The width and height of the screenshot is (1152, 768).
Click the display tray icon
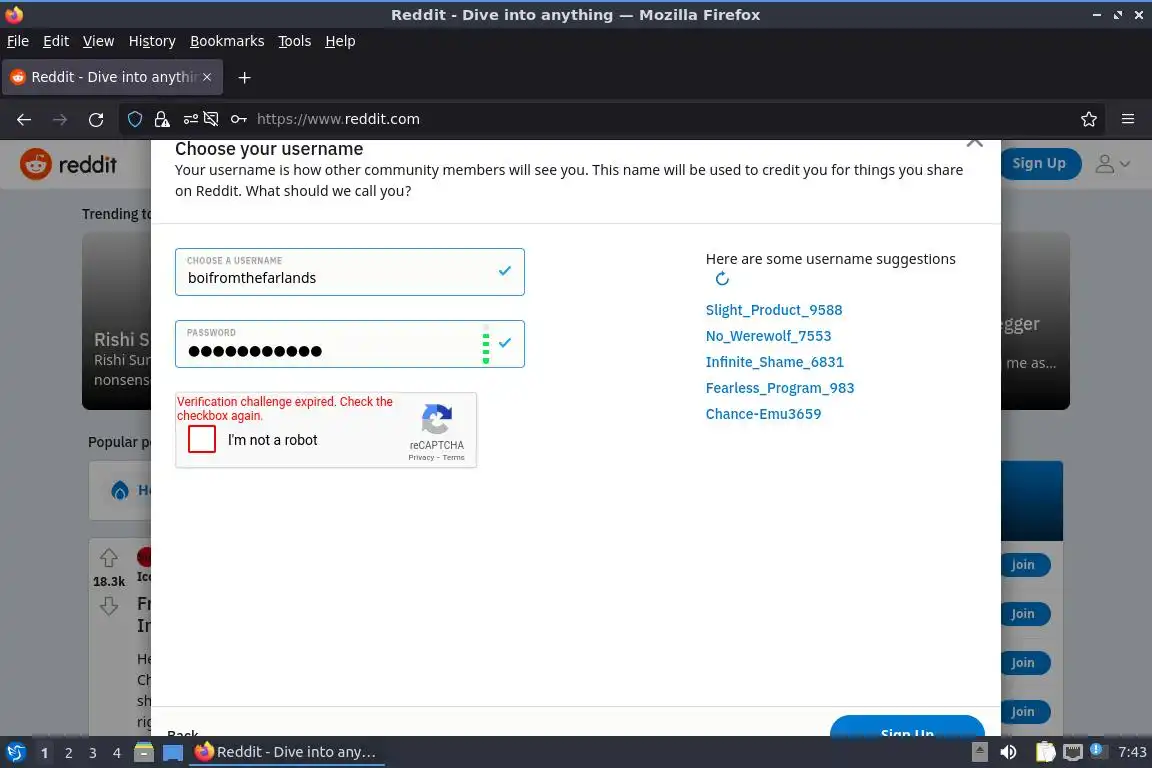[x=1073, y=752]
